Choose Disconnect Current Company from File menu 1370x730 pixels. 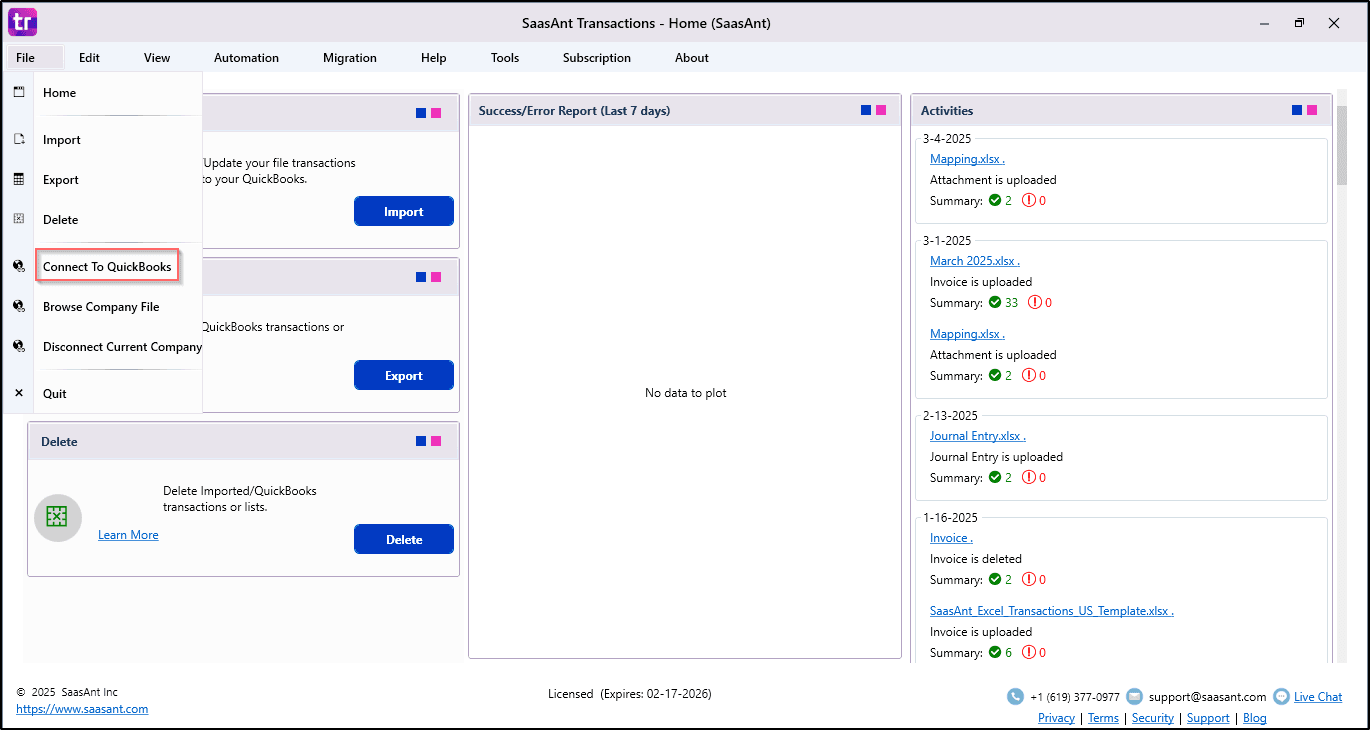[x=122, y=347]
